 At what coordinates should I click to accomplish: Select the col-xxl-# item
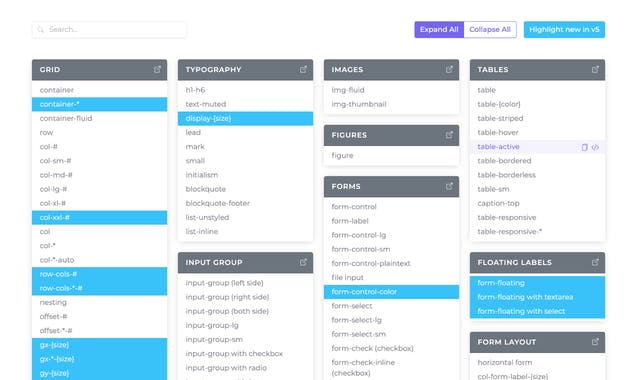(x=100, y=218)
